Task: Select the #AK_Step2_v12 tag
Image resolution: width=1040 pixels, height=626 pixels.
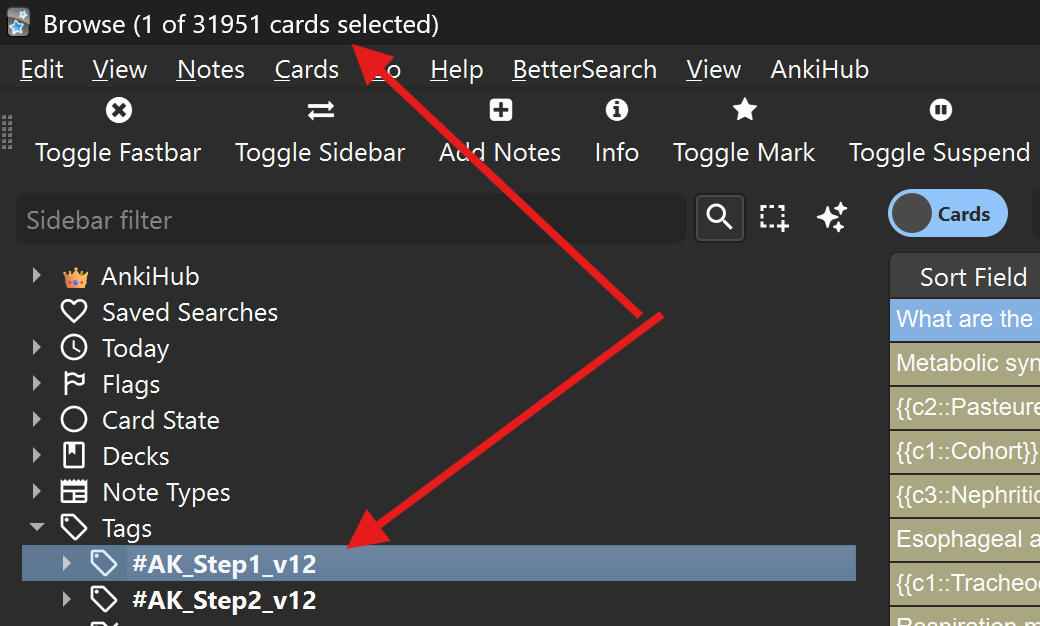Action: [x=223, y=600]
